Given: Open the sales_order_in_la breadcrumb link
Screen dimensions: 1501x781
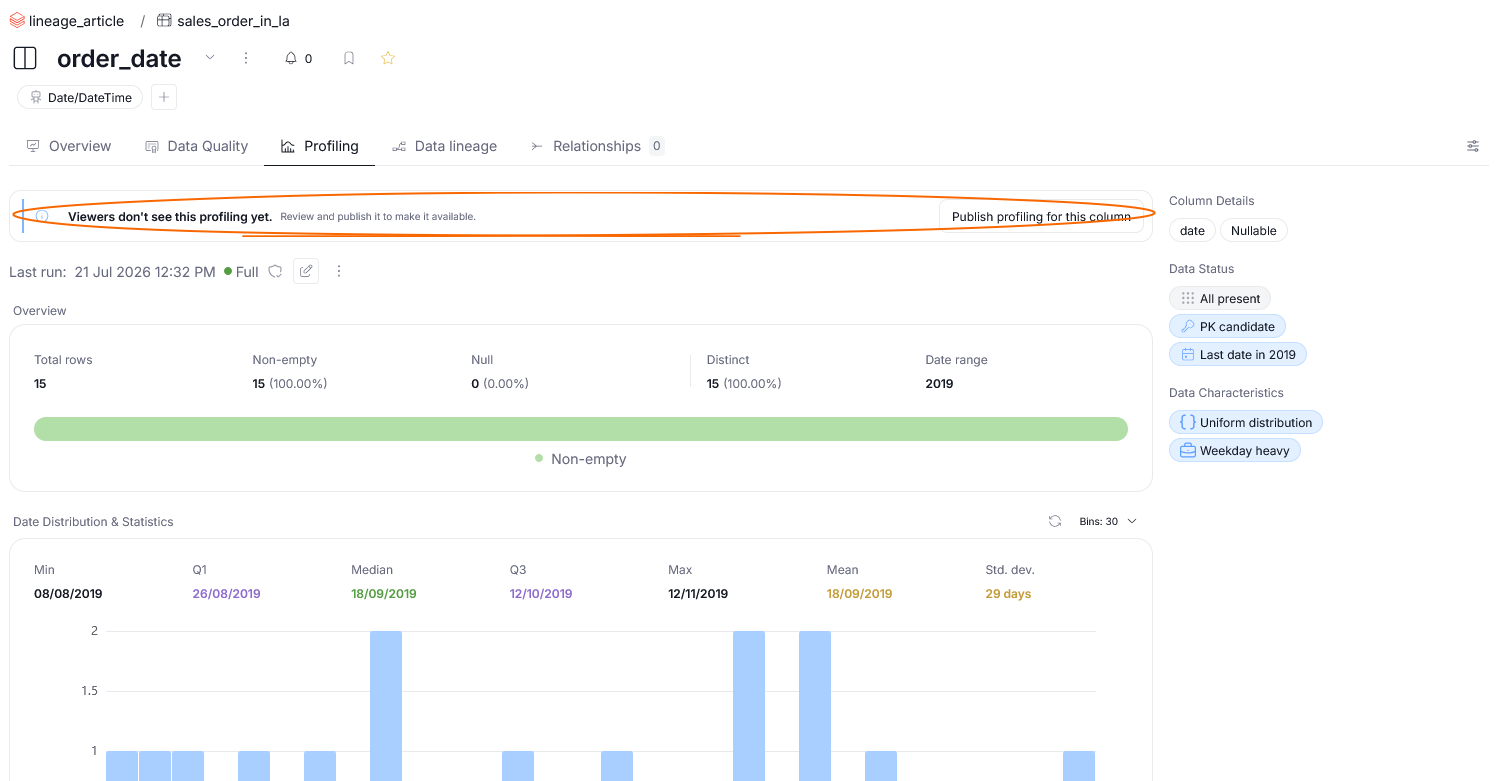Looking at the screenshot, I should click(x=233, y=21).
